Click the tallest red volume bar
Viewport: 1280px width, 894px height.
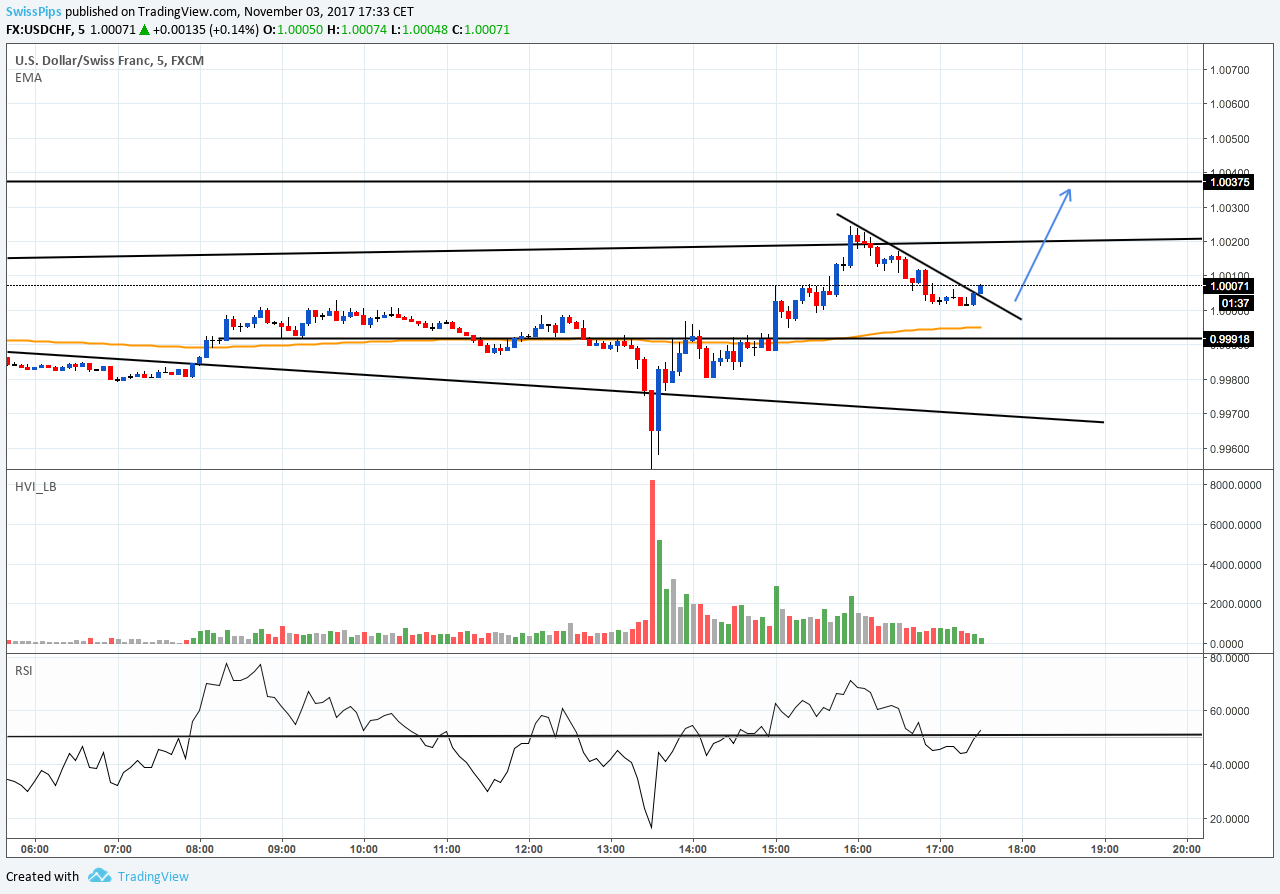click(x=652, y=562)
